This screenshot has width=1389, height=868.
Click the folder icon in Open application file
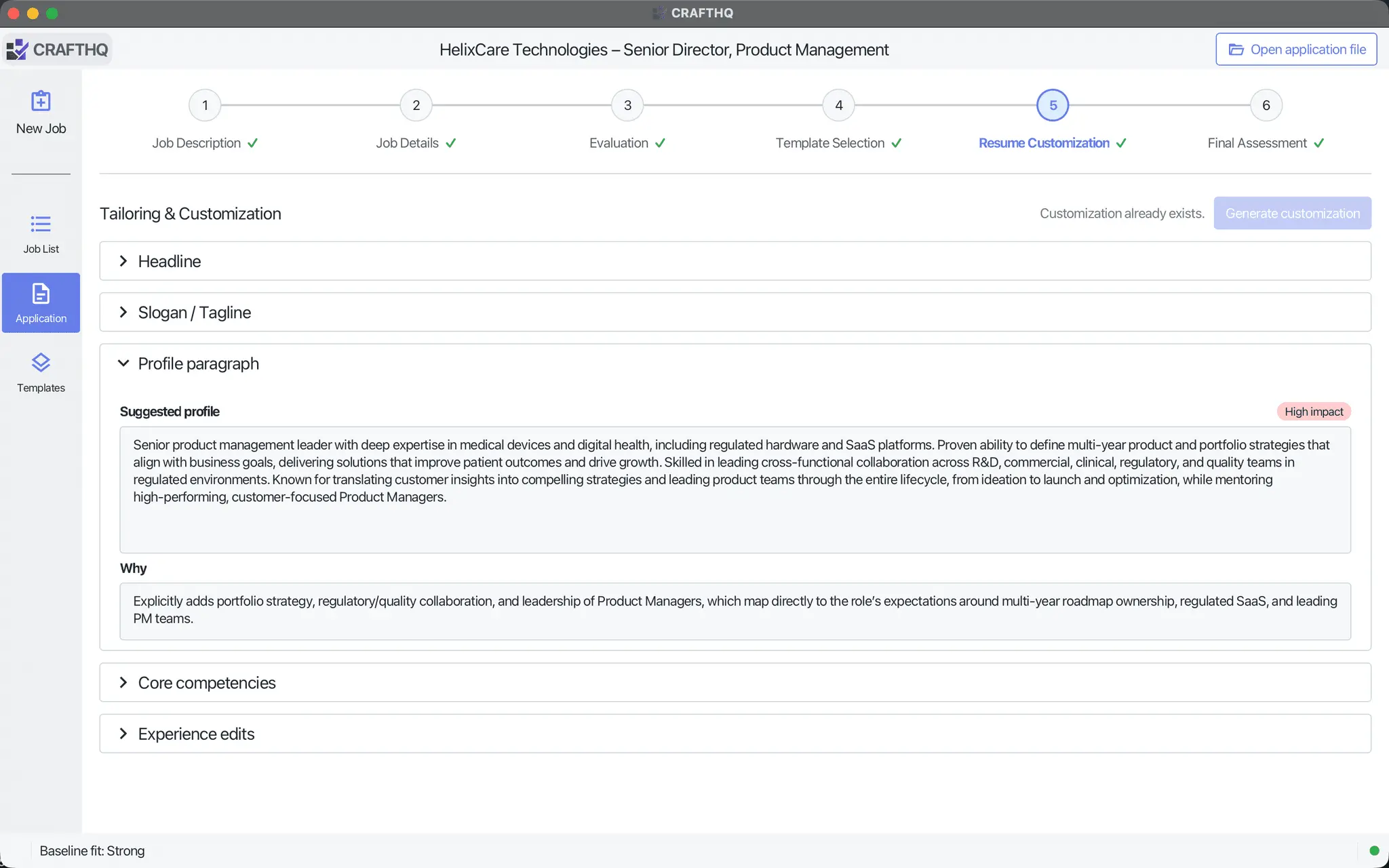(1236, 50)
